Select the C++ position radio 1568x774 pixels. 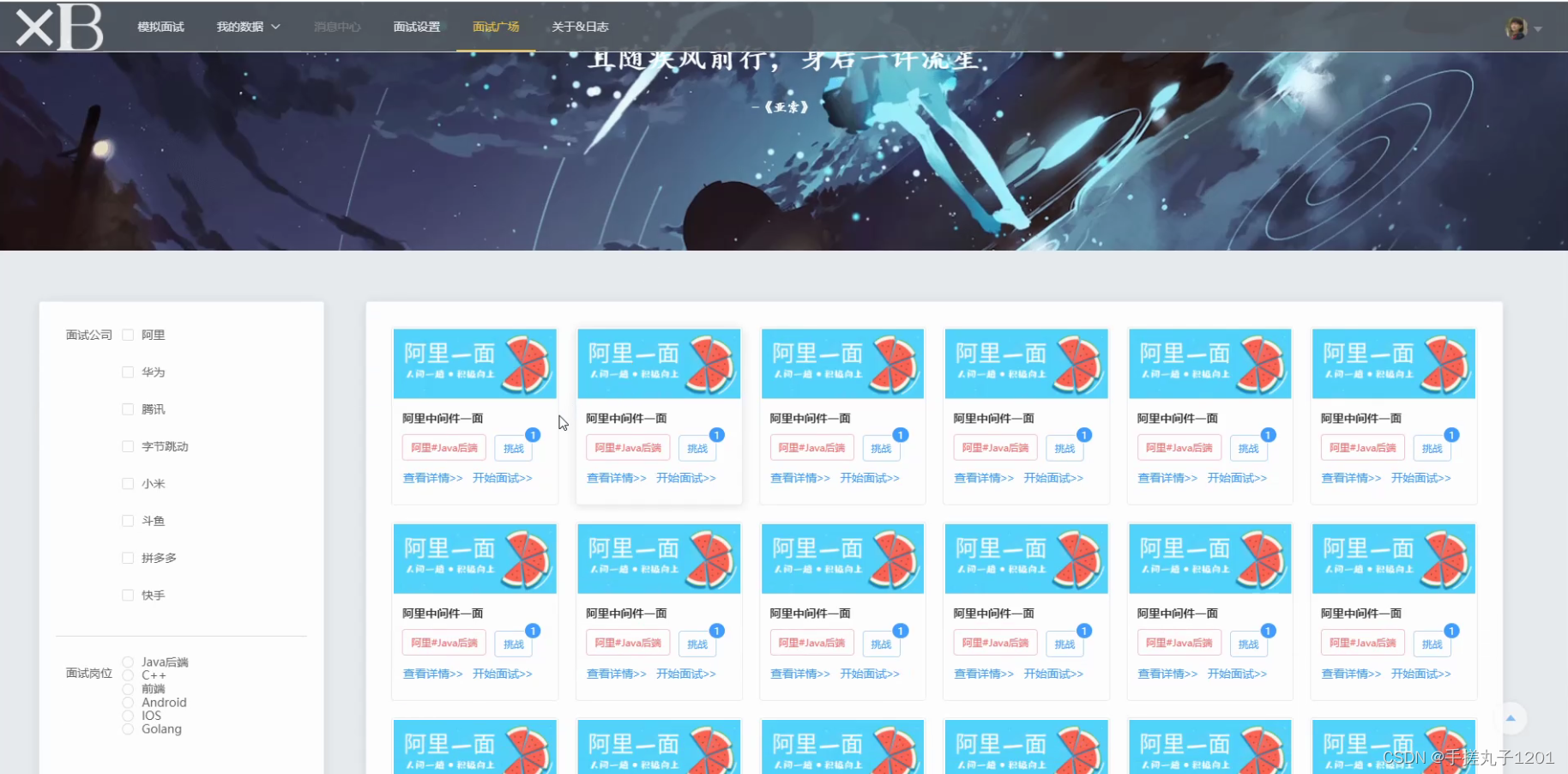[x=128, y=675]
